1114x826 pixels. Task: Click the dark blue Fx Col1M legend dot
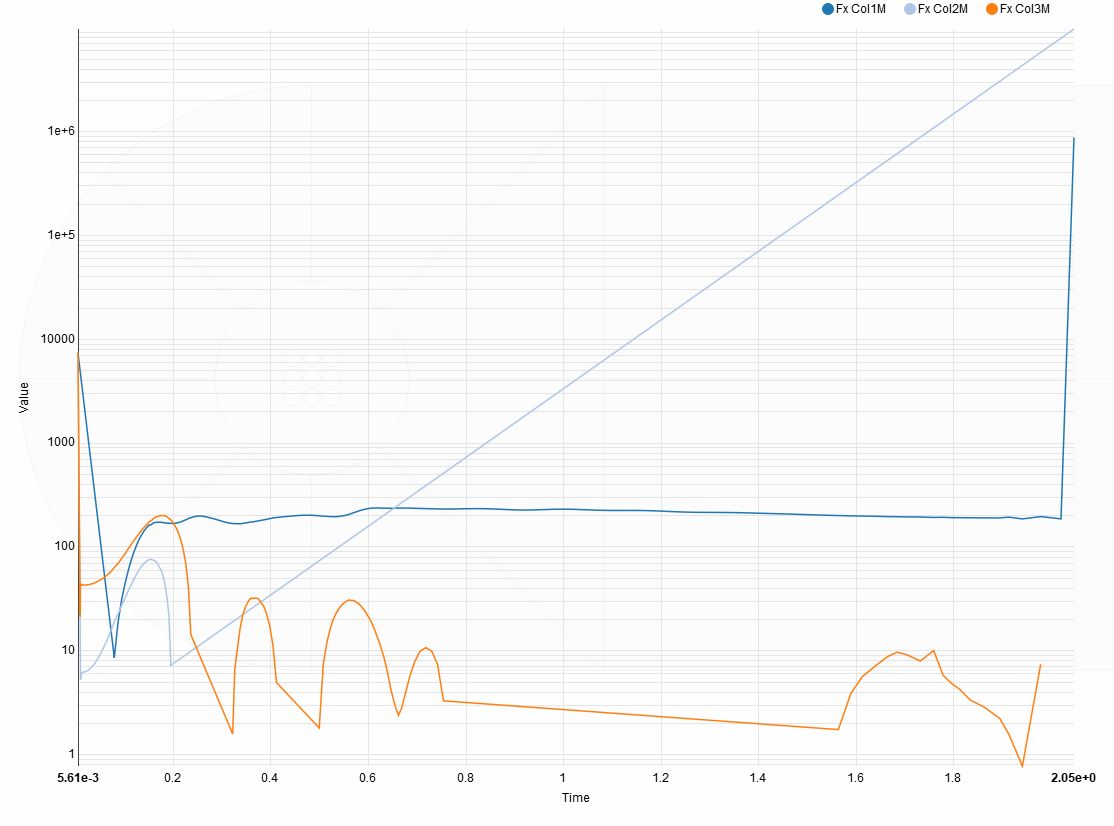[828, 9]
